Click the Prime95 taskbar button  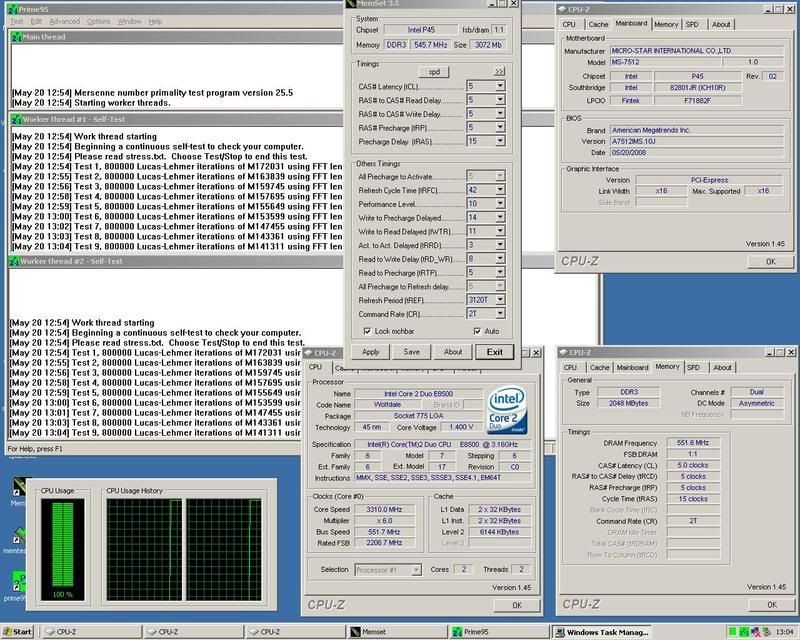tap(482, 632)
